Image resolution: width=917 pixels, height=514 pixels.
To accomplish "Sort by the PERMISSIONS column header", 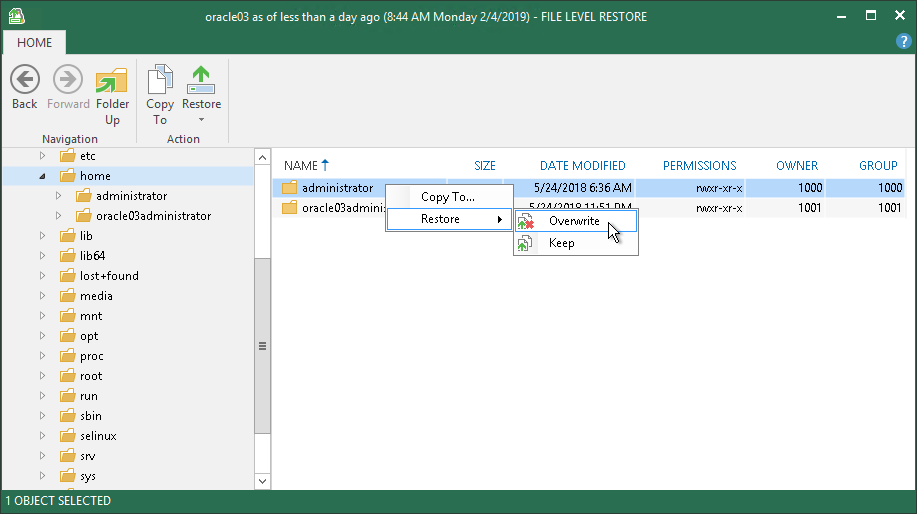I will point(699,165).
